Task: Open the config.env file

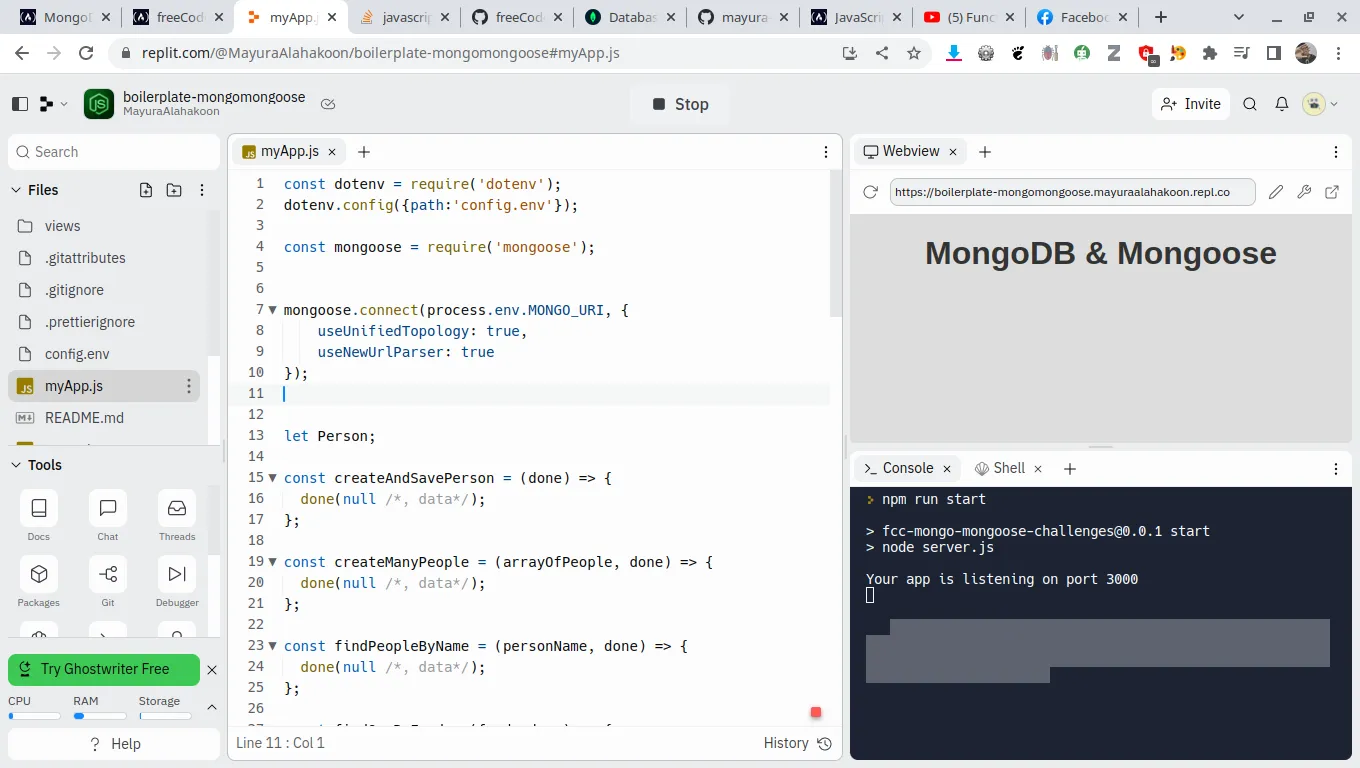Action: click(x=104, y=354)
